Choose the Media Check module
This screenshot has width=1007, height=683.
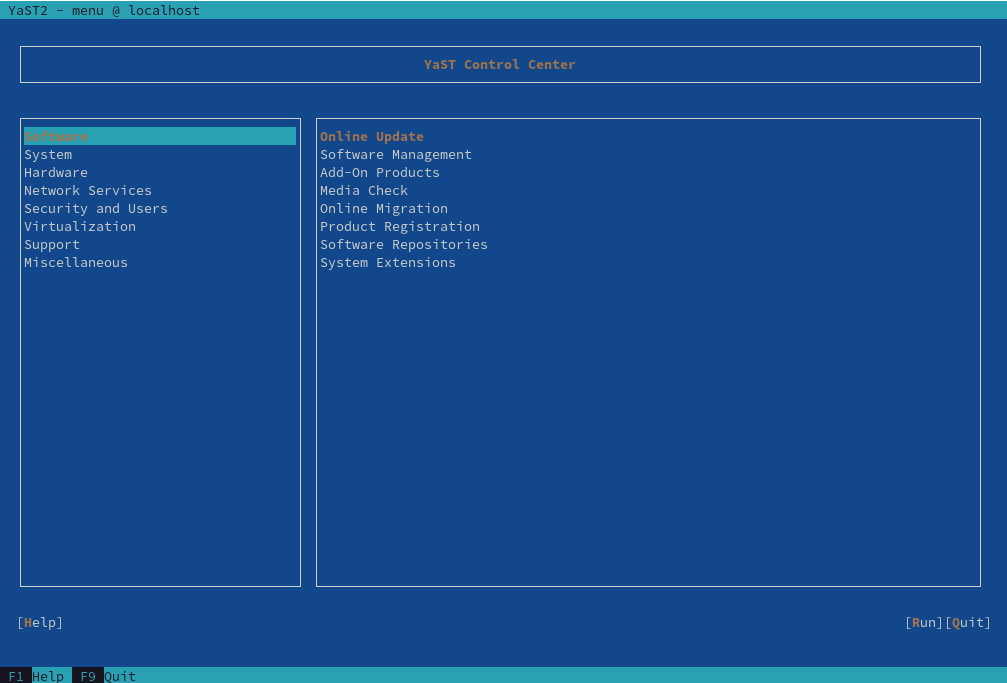coord(364,190)
